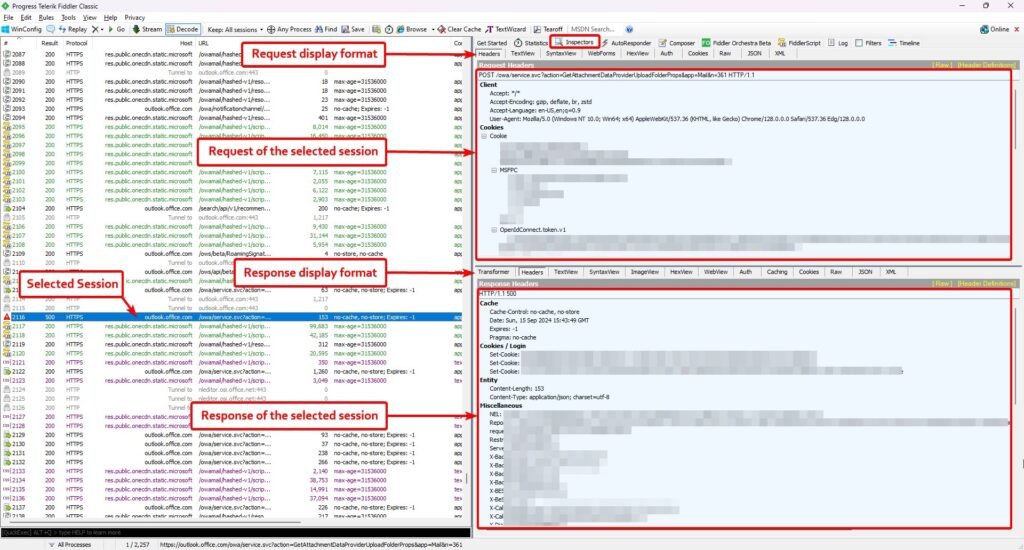Open the TextWizard tool
Image resolution: width=1024 pixels, height=550 pixels.
coord(505,29)
